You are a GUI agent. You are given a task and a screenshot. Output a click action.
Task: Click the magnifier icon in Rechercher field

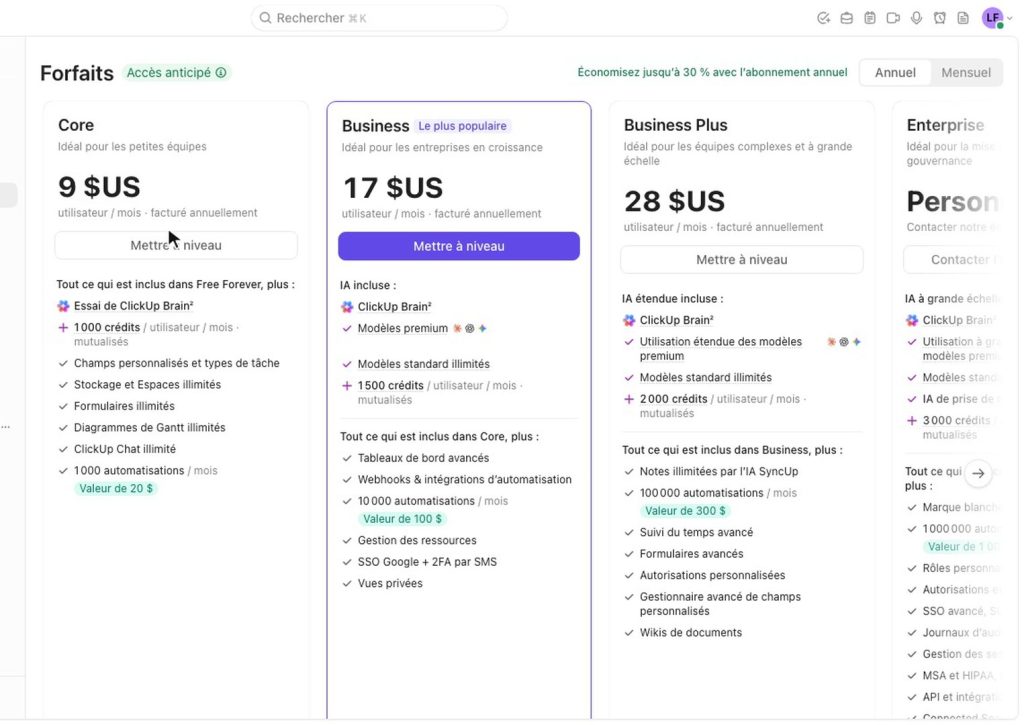tap(265, 18)
